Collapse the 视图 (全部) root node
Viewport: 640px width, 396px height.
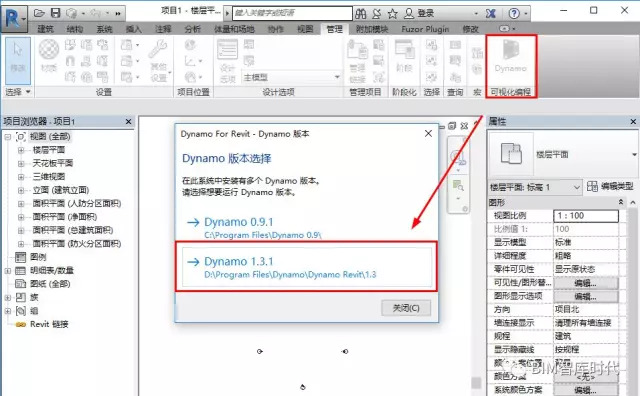[8, 137]
